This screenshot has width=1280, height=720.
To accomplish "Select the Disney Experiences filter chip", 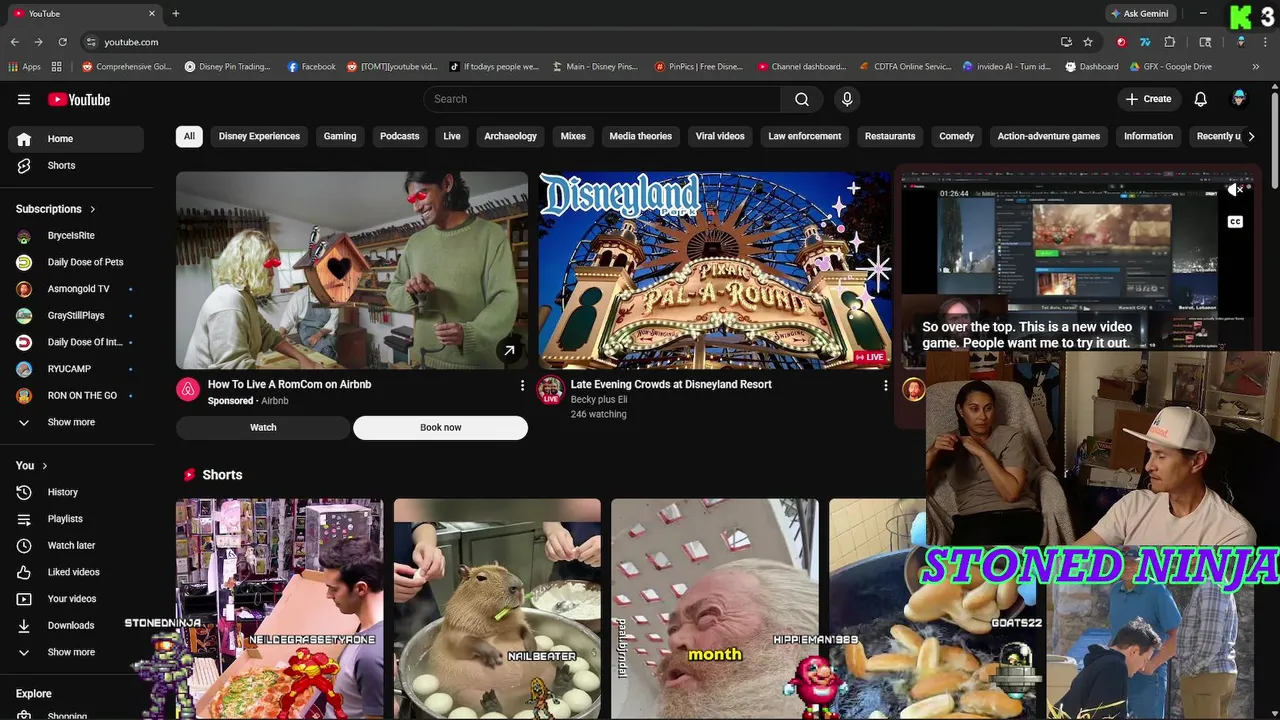I will [259, 136].
